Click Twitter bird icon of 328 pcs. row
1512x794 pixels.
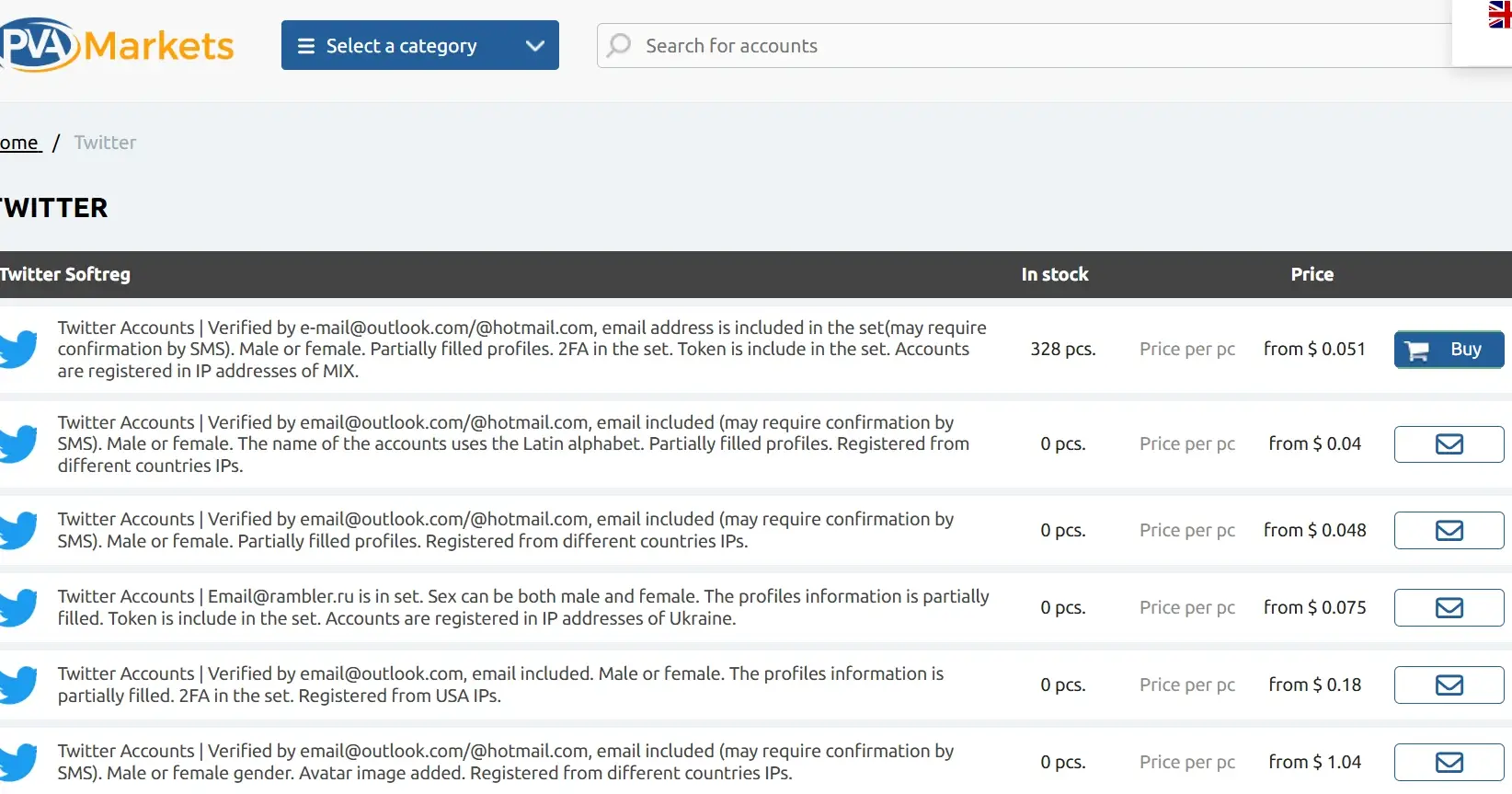(x=18, y=350)
